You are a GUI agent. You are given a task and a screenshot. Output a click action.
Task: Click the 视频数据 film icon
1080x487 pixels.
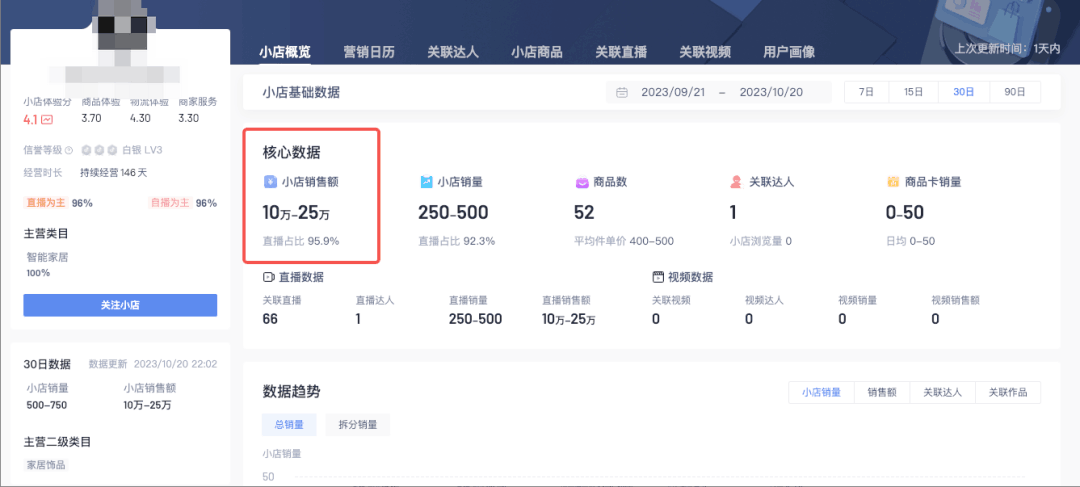coord(658,277)
